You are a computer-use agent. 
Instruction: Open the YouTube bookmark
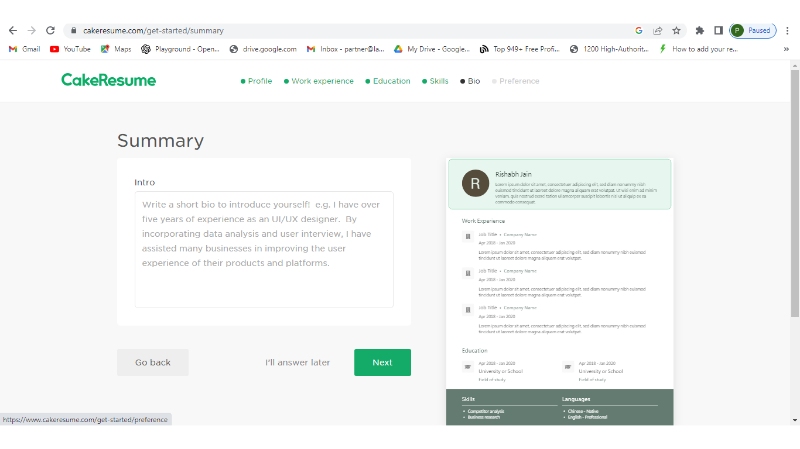71,48
